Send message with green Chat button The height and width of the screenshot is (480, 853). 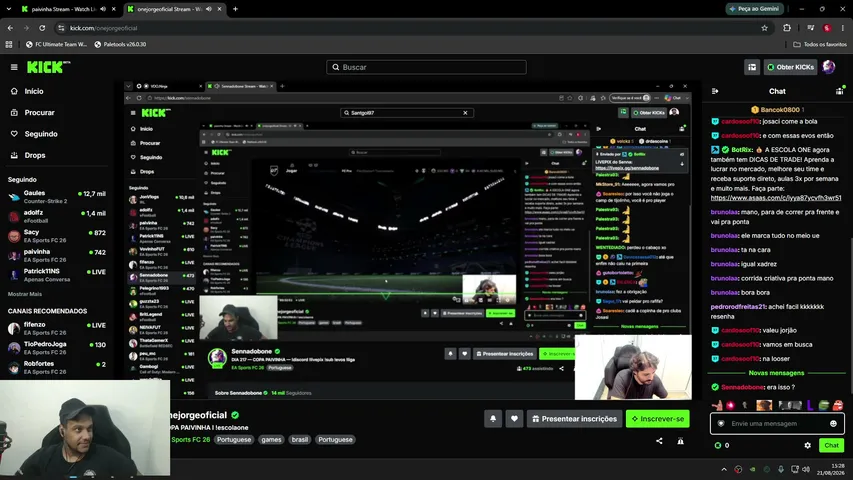coord(831,445)
